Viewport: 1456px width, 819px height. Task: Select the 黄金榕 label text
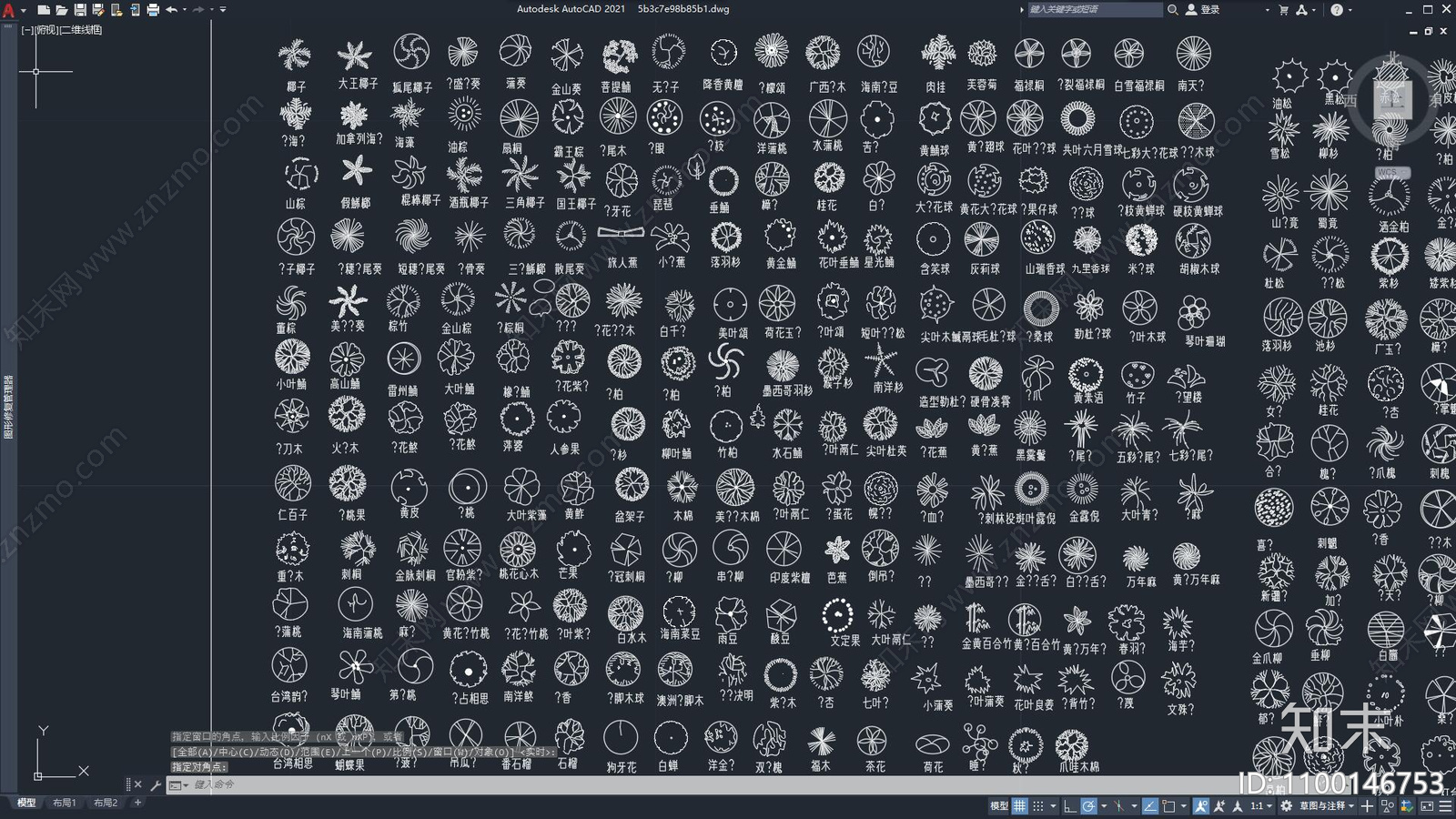(781, 263)
